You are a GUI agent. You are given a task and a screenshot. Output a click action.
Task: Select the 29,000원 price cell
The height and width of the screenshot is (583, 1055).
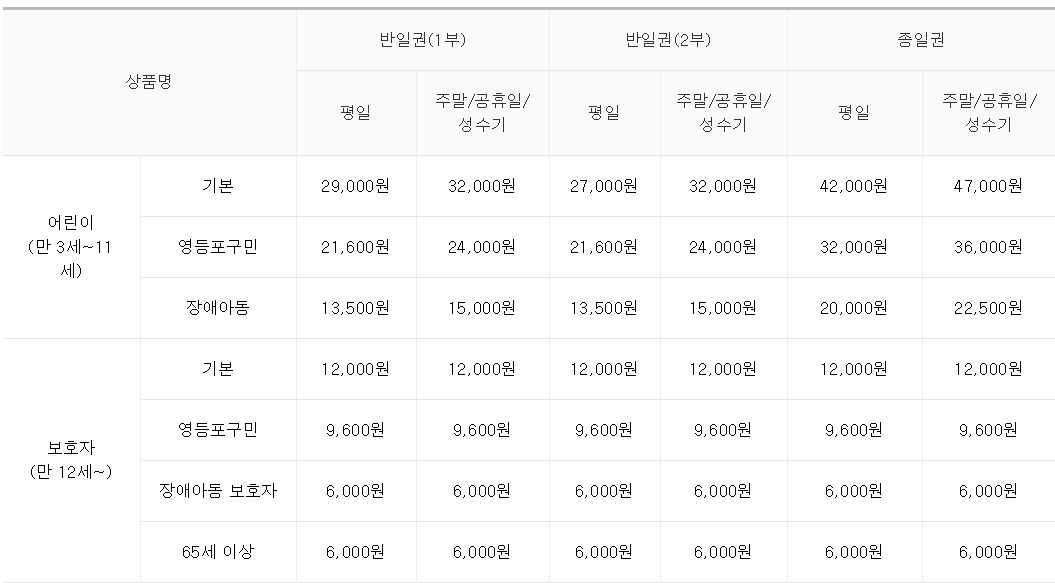pos(356,186)
